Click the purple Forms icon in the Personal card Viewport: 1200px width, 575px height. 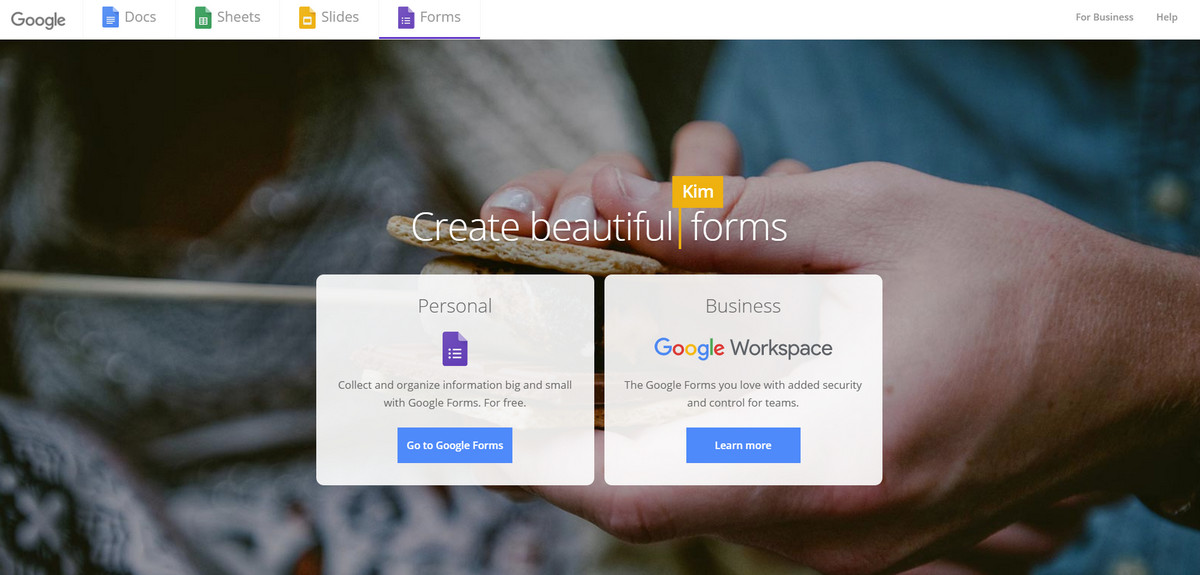[x=455, y=349]
